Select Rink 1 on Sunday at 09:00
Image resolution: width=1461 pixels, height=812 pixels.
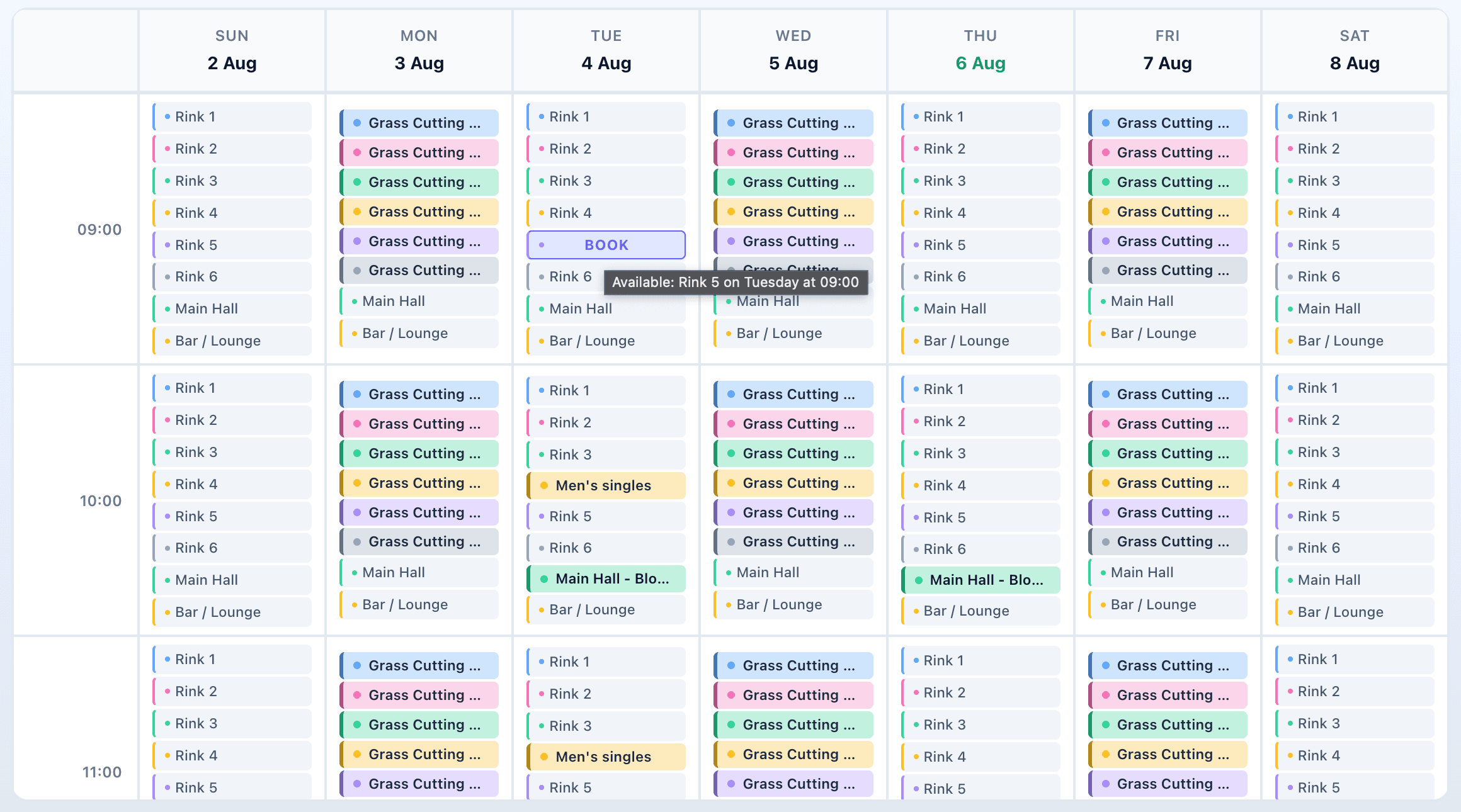pos(232,116)
